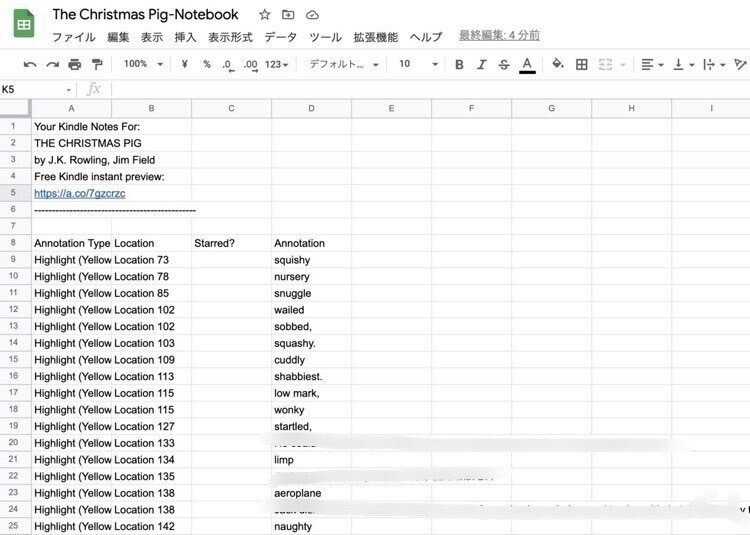The image size is (750, 535).
Task: Open the zoom 100% dropdown
Action: click(x=143, y=64)
